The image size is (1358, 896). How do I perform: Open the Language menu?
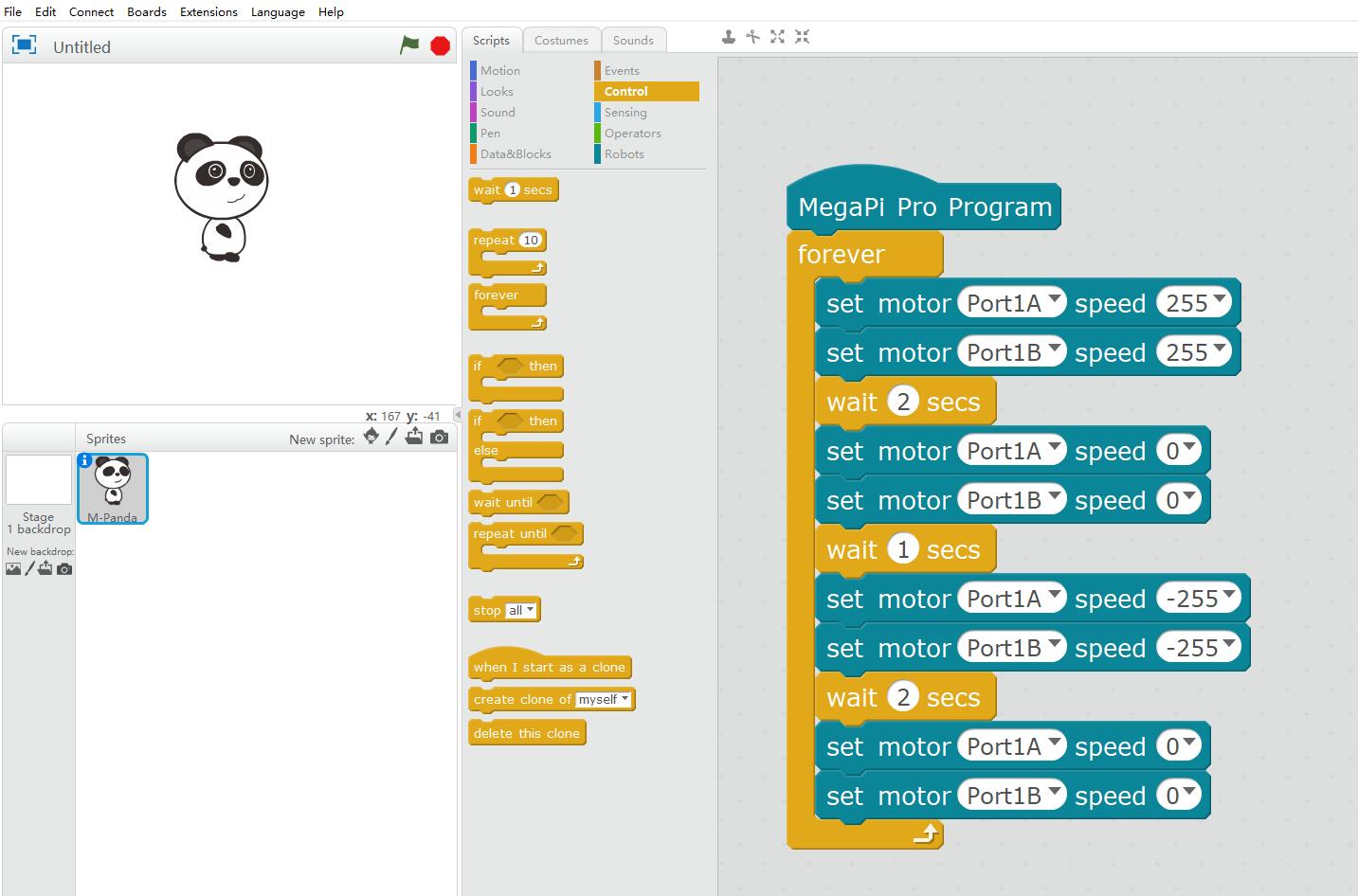click(x=278, y=11)
